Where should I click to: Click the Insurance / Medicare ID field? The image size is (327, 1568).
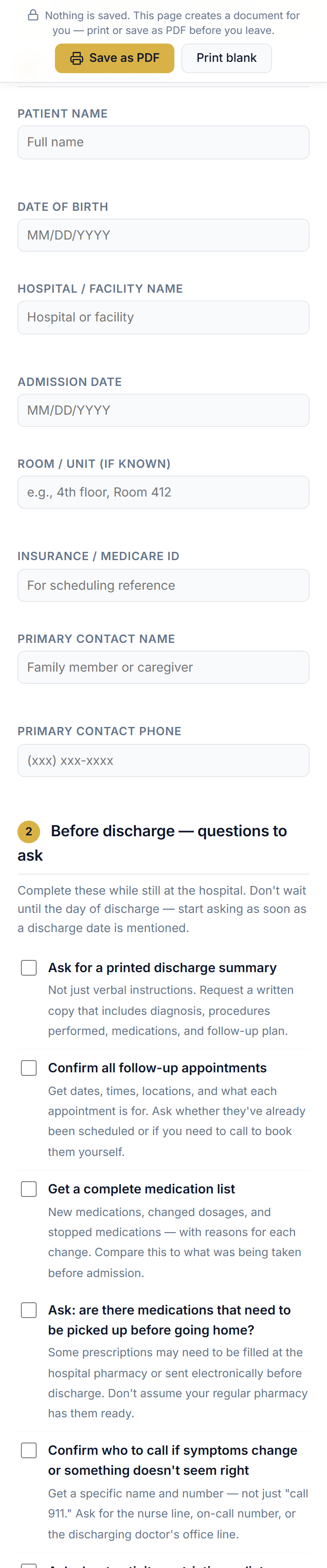click(163, 585)
